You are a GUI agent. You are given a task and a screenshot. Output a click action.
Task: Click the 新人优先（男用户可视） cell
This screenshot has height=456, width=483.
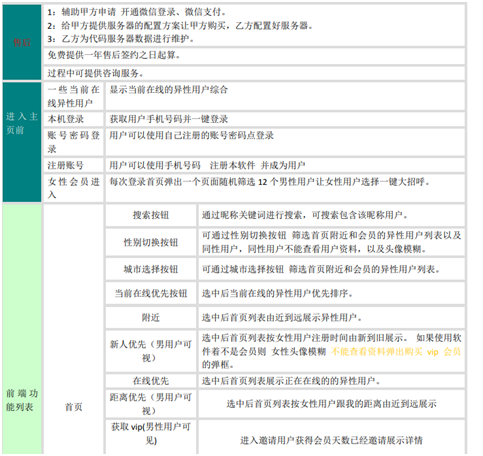coord(151,351)
